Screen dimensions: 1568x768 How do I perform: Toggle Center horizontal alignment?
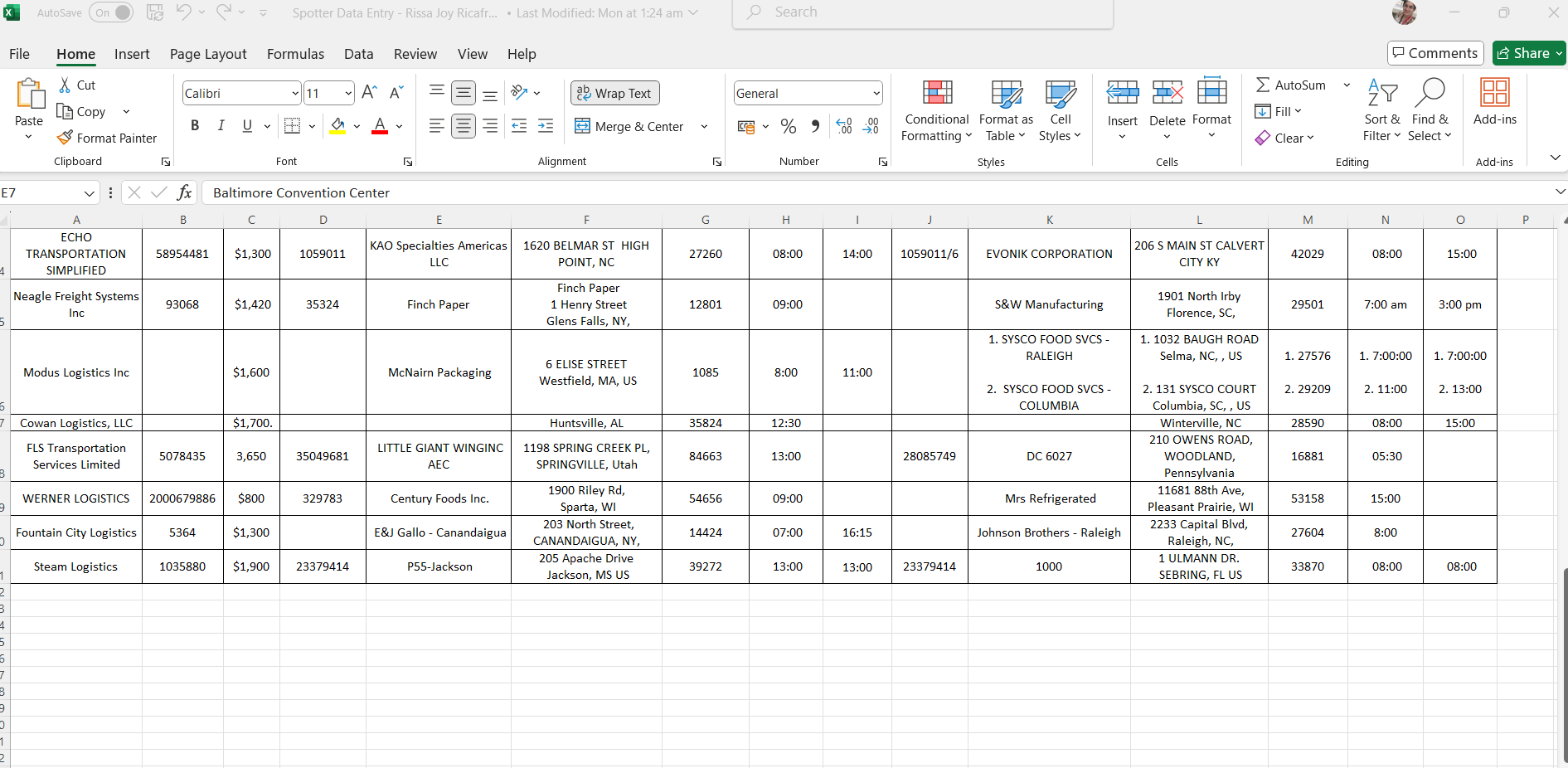click(464, 125)
